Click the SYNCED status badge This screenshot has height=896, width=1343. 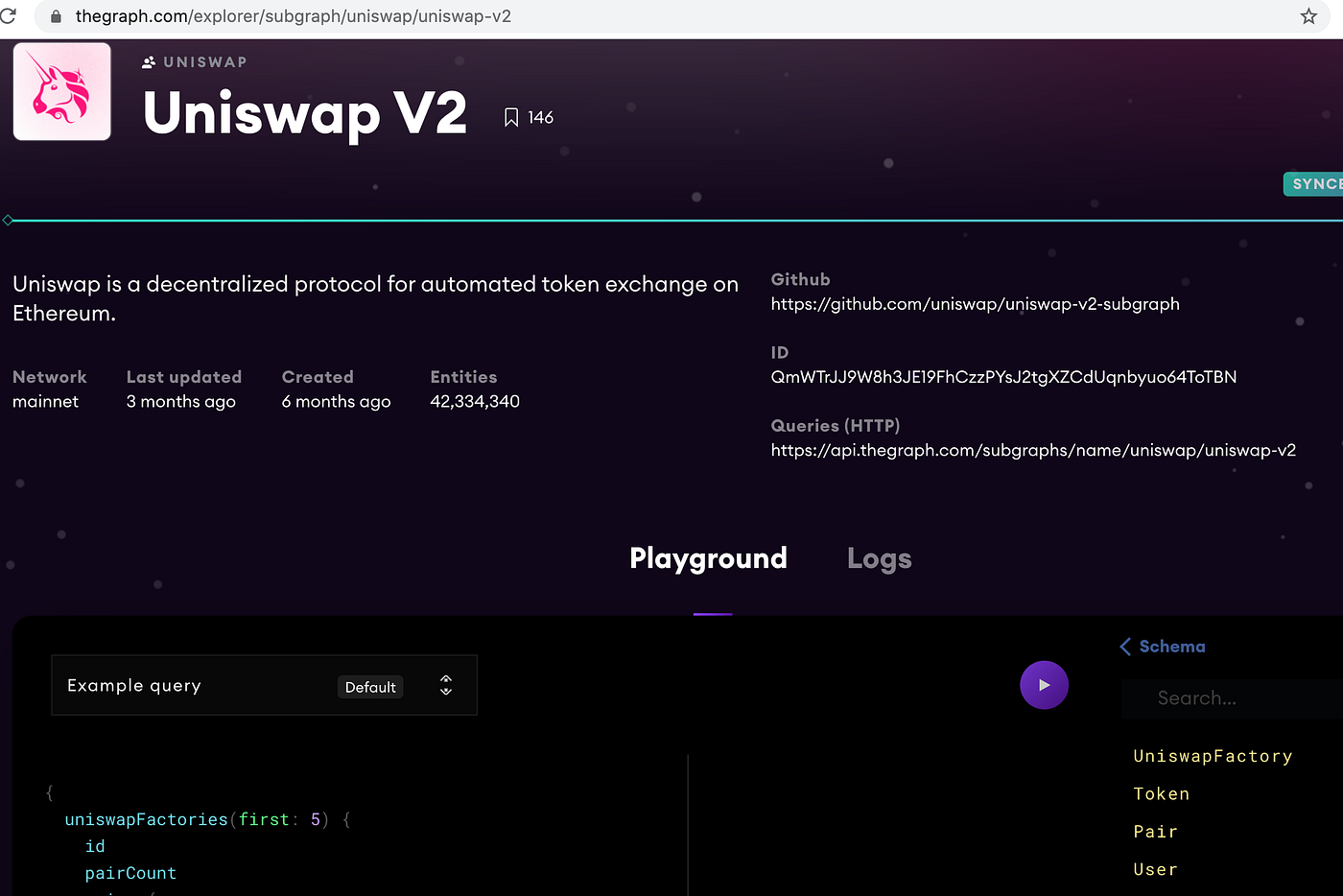click(1316, 183)
